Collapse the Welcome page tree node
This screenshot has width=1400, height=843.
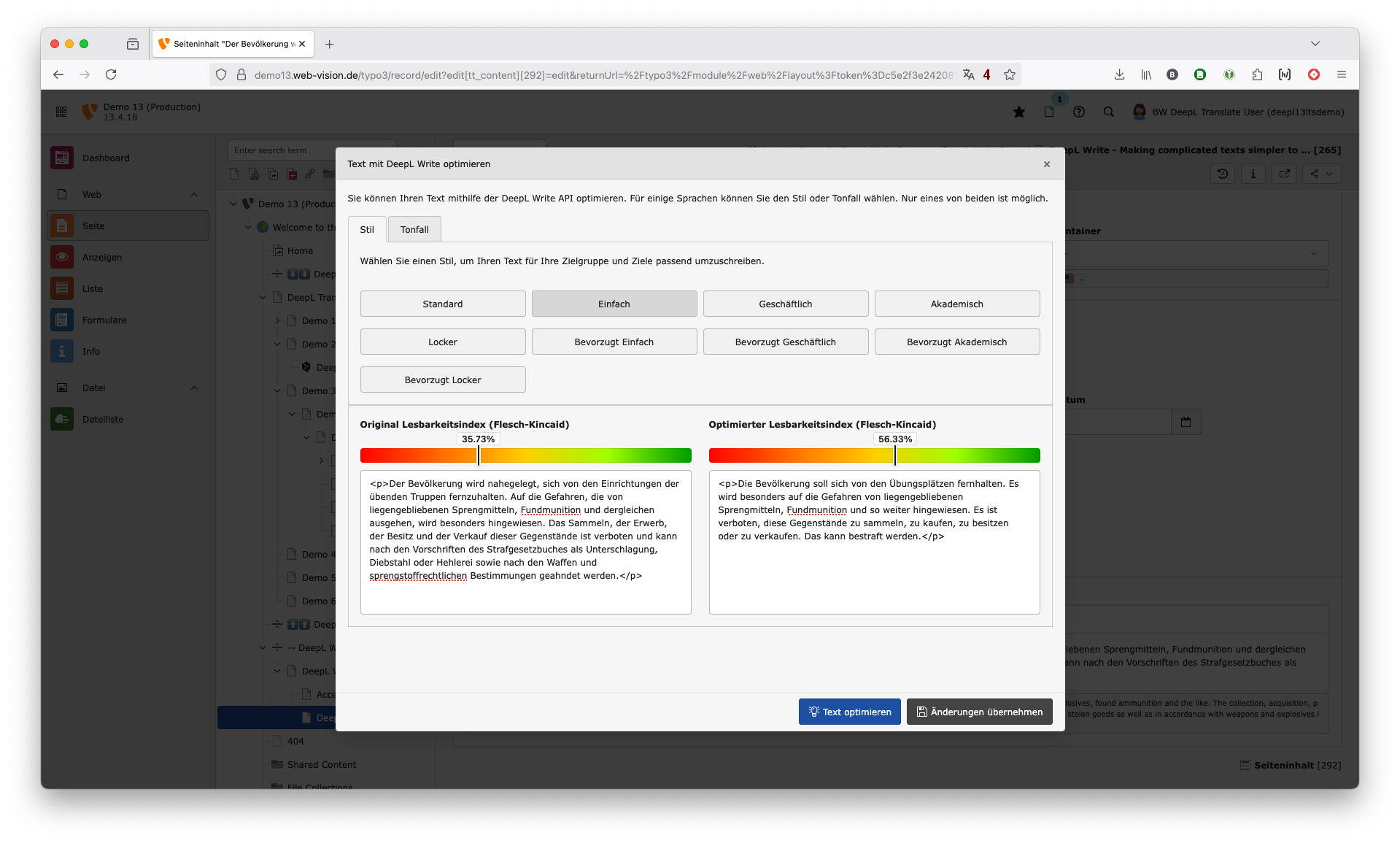tap(248, 227)
